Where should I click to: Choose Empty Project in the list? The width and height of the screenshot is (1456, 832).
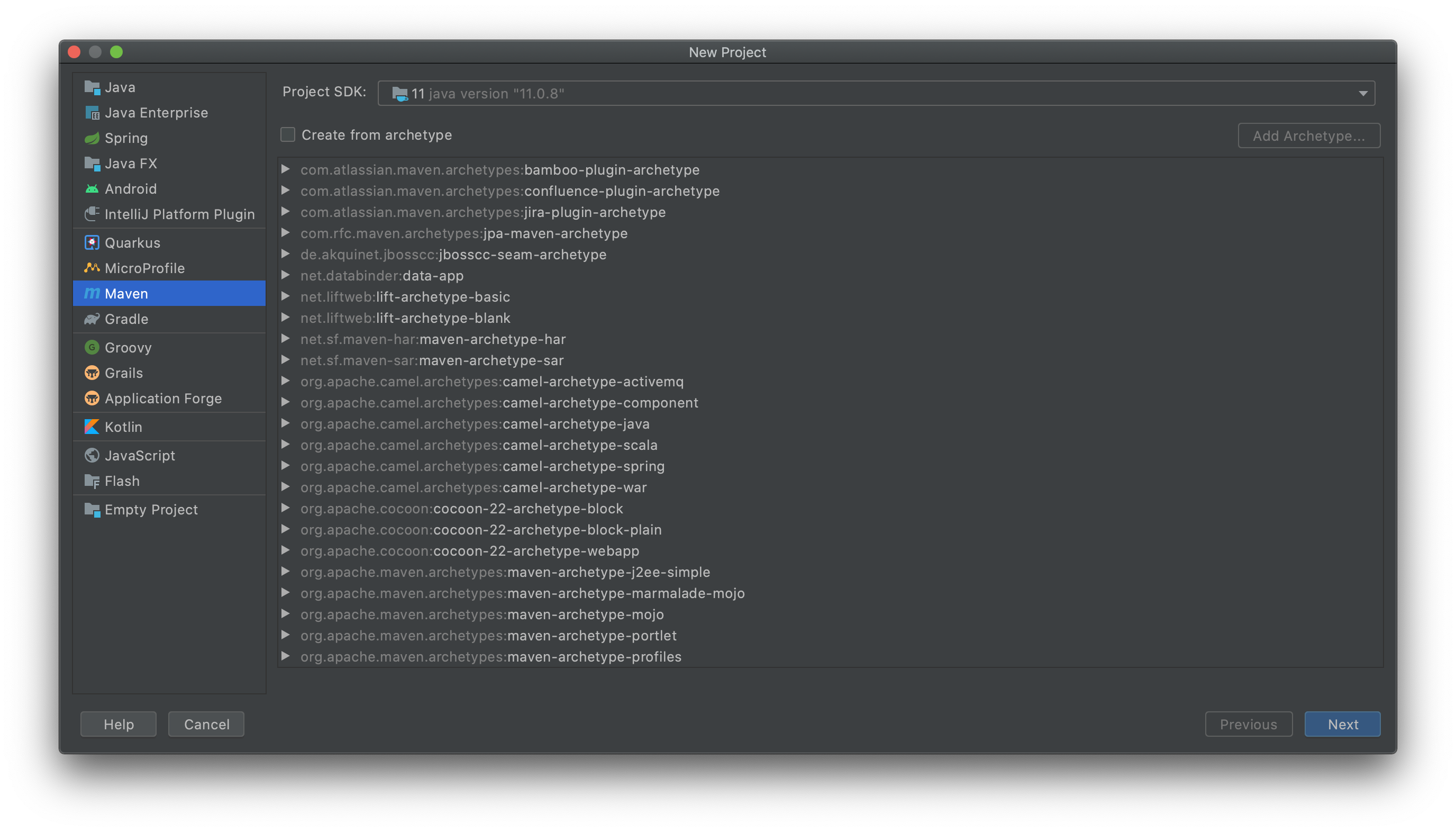pyautogui.click(x=151, y=509)
